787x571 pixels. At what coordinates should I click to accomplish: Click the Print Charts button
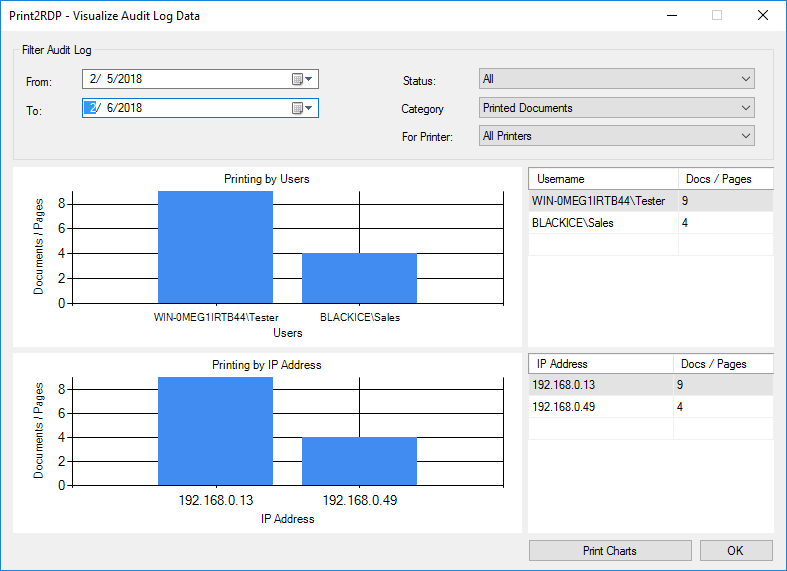point(609,550)
